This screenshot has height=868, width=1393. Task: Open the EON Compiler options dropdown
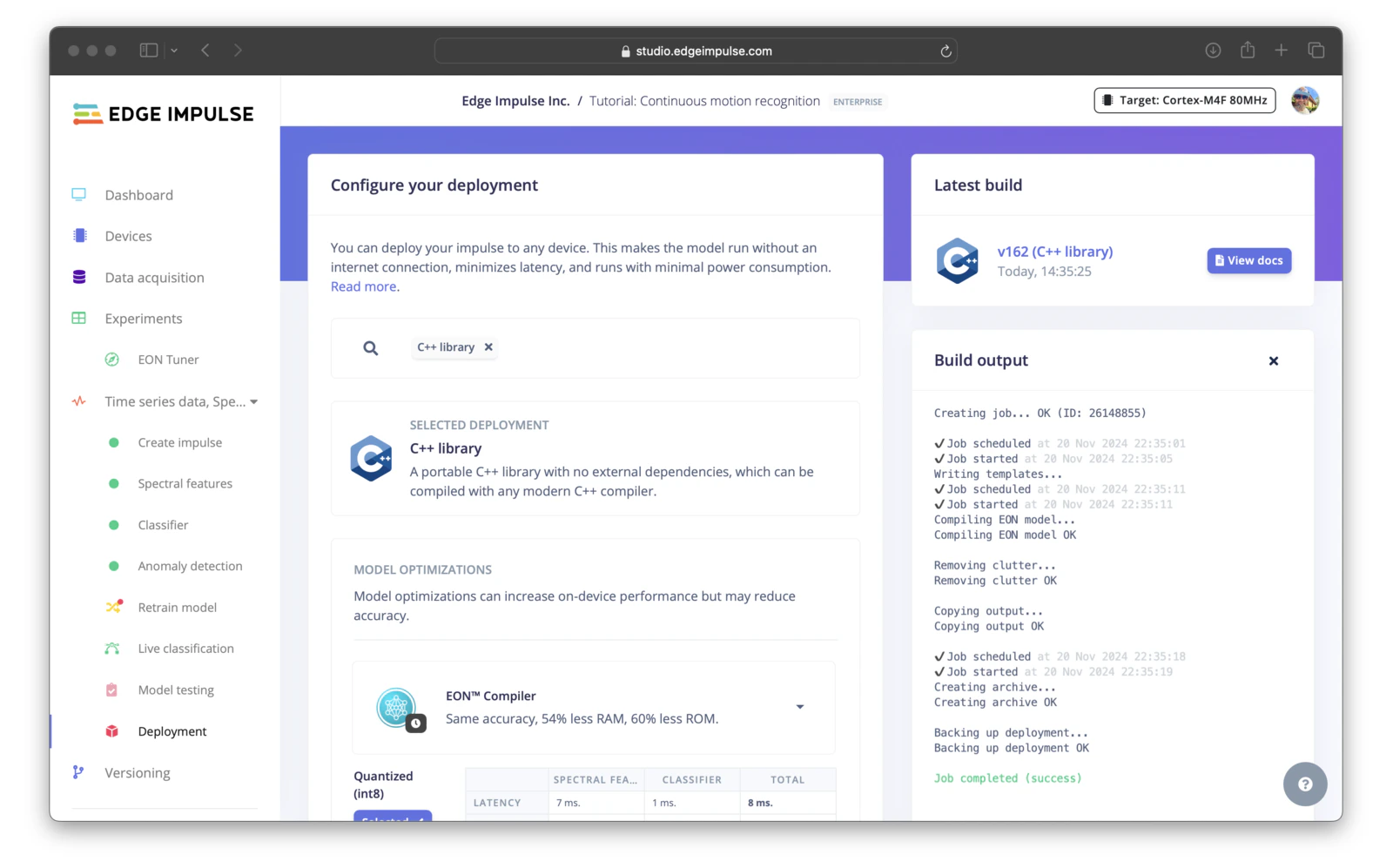click(x=800, y=707)
